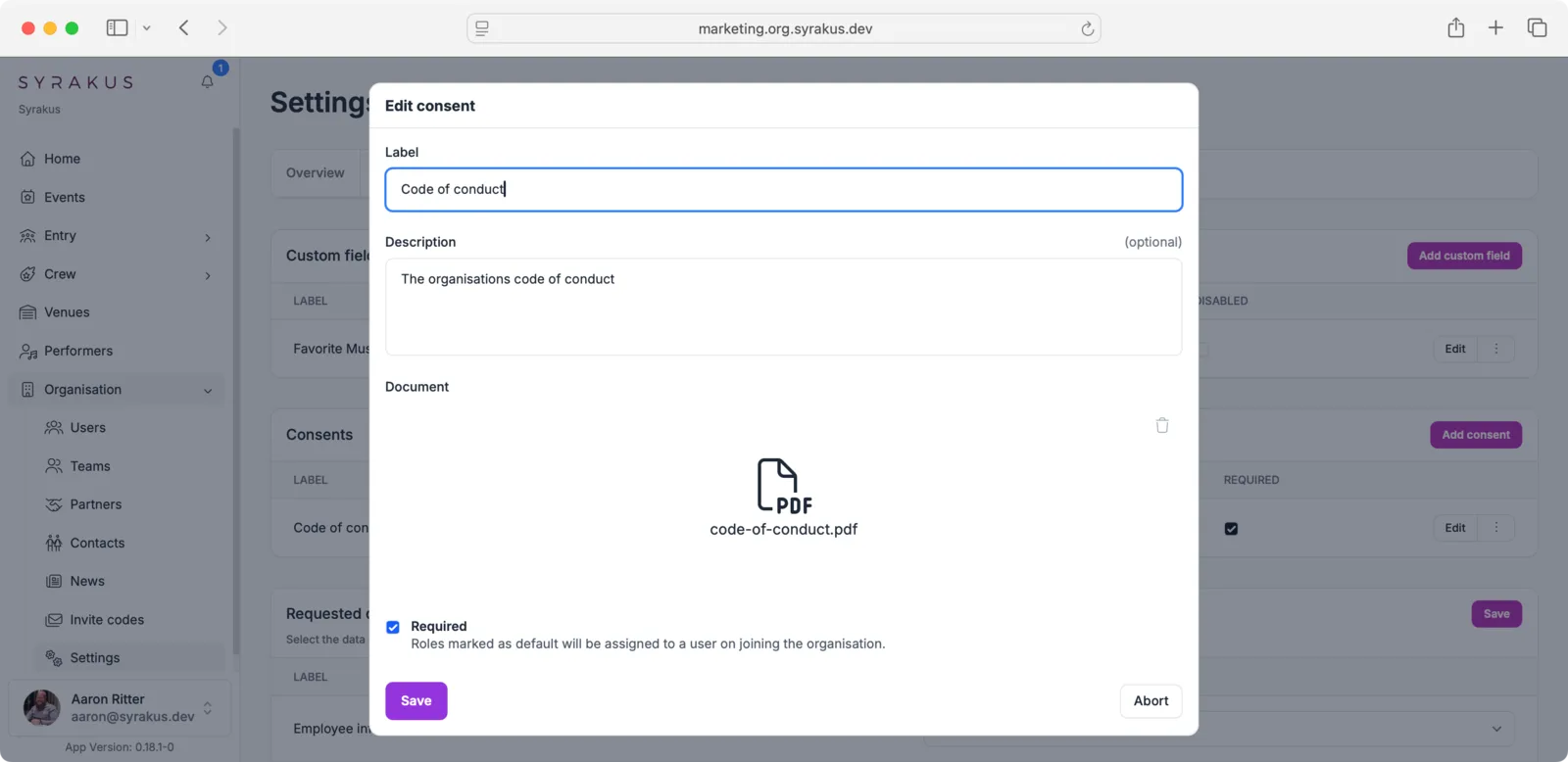Expand the Crew sidebar submenu
Image resolution: width=1568 pixels, height=762 pixels.
pos(207,275)
